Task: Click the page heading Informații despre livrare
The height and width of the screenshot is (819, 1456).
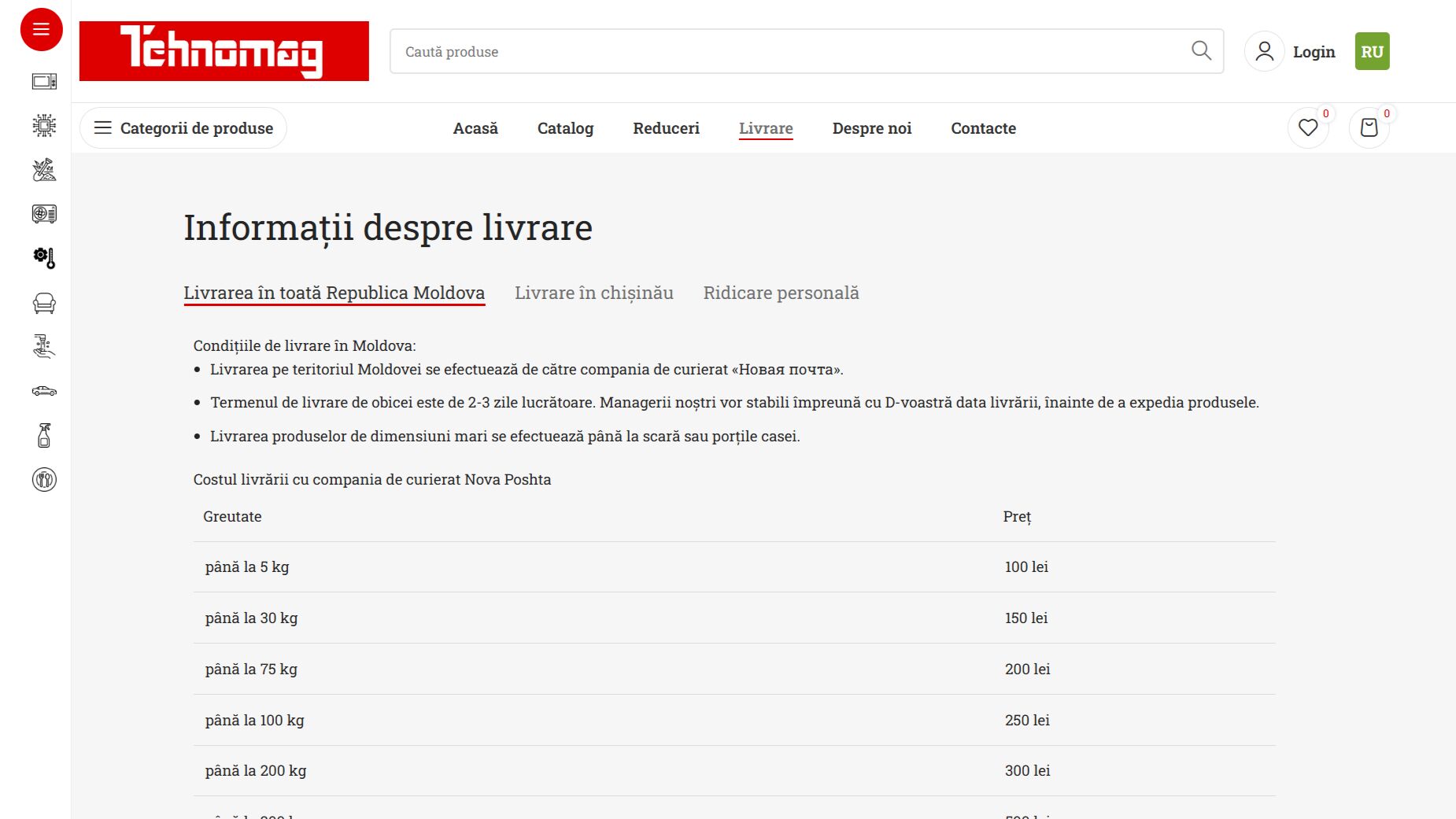Action: (x=388, y=228)
